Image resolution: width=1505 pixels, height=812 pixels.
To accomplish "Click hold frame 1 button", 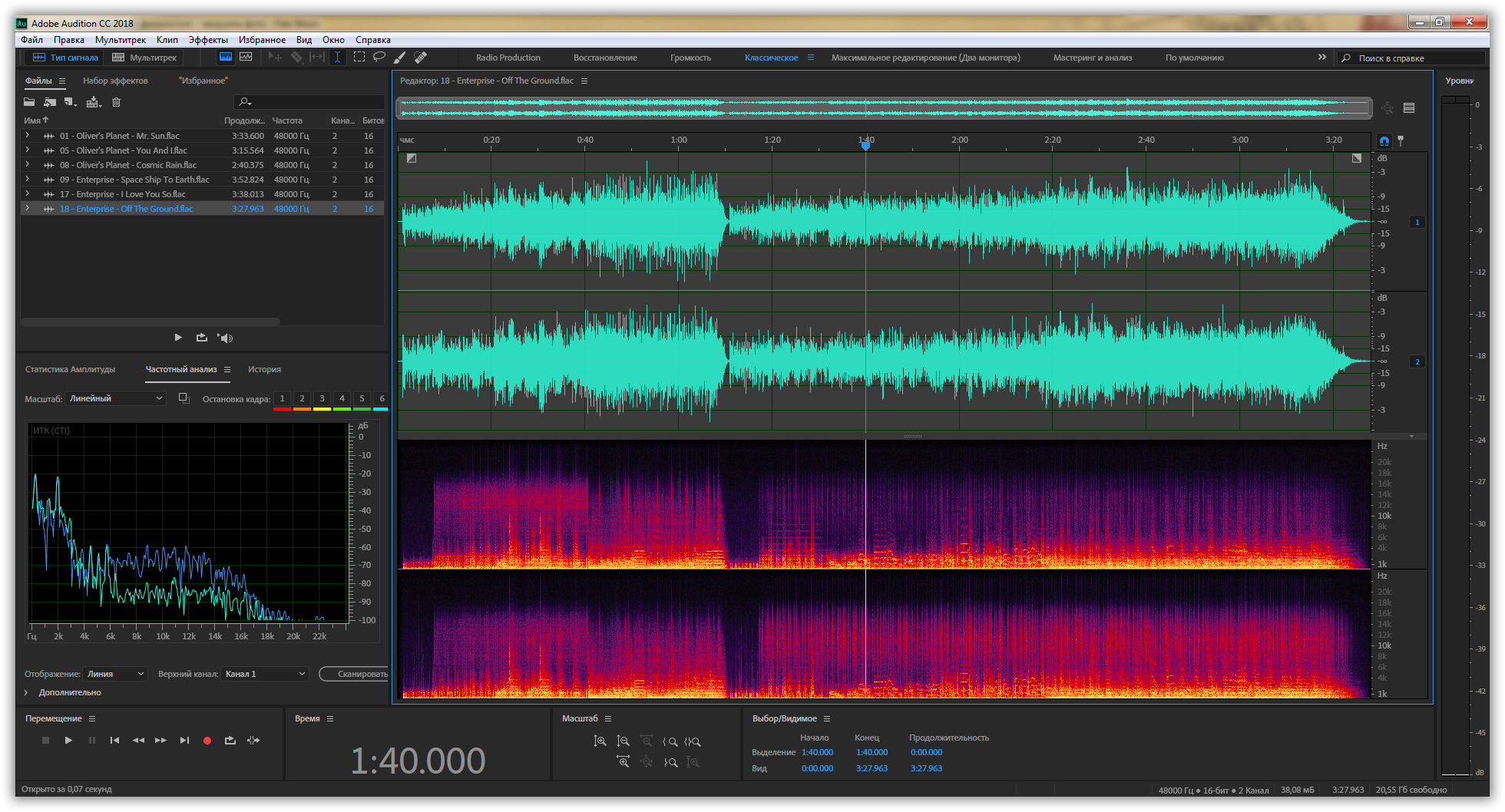I will tap(282, 398).
